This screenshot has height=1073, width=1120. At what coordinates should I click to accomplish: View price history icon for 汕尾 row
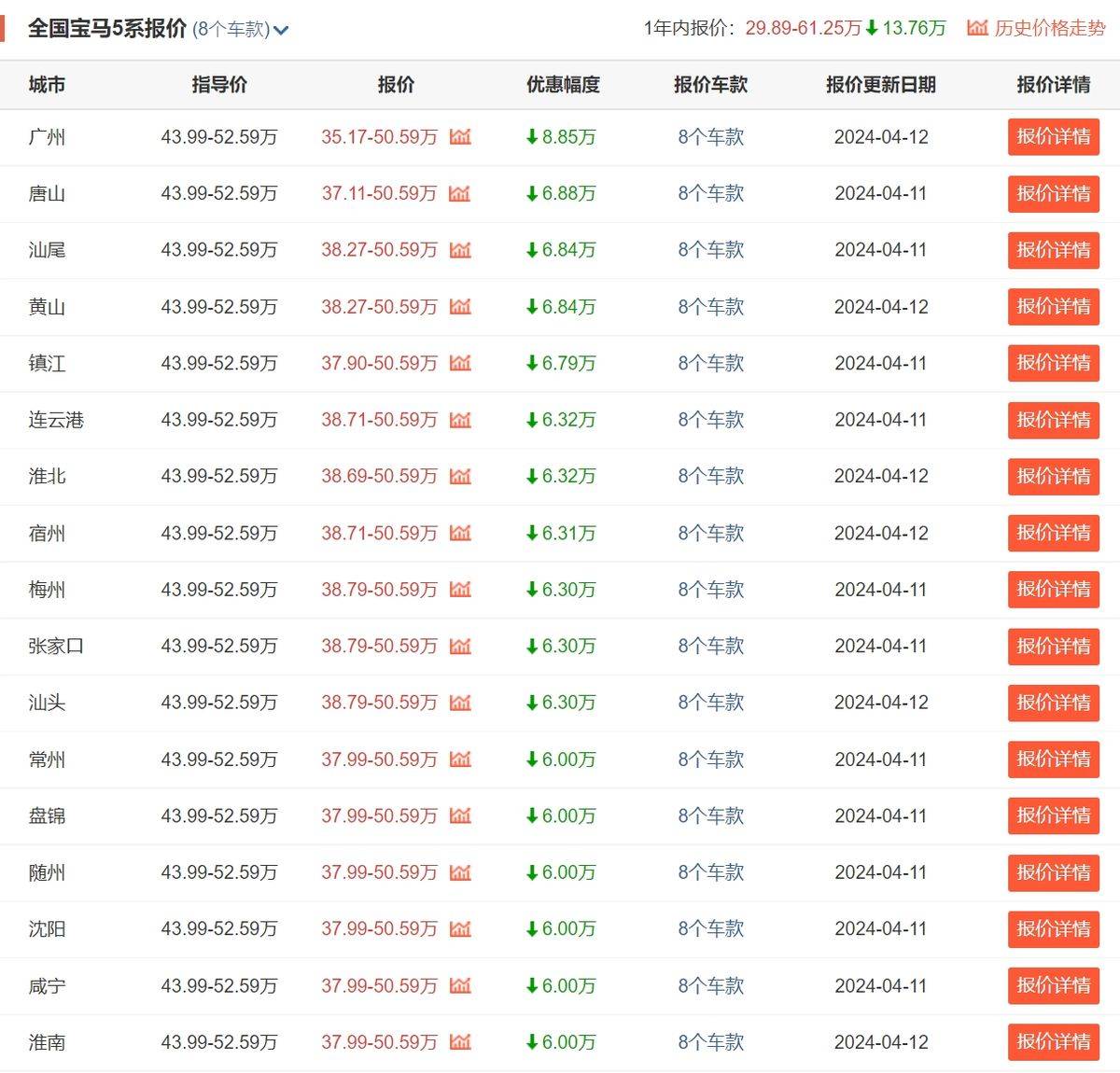tap(459, 250)
